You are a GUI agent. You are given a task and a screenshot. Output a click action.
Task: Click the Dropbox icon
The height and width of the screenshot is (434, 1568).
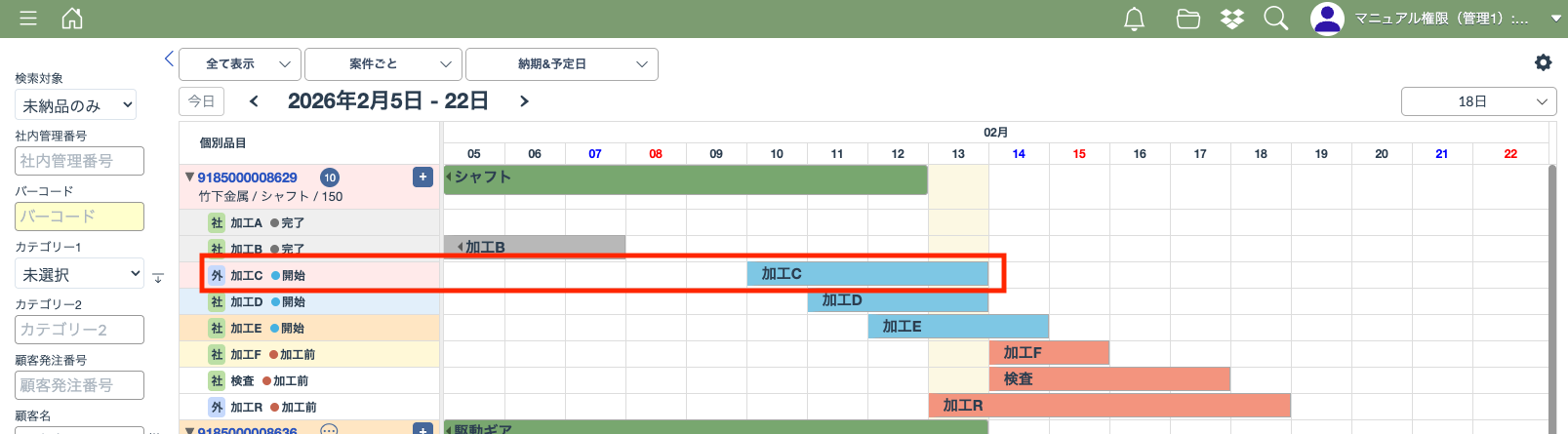click(x=1232, y=19)
